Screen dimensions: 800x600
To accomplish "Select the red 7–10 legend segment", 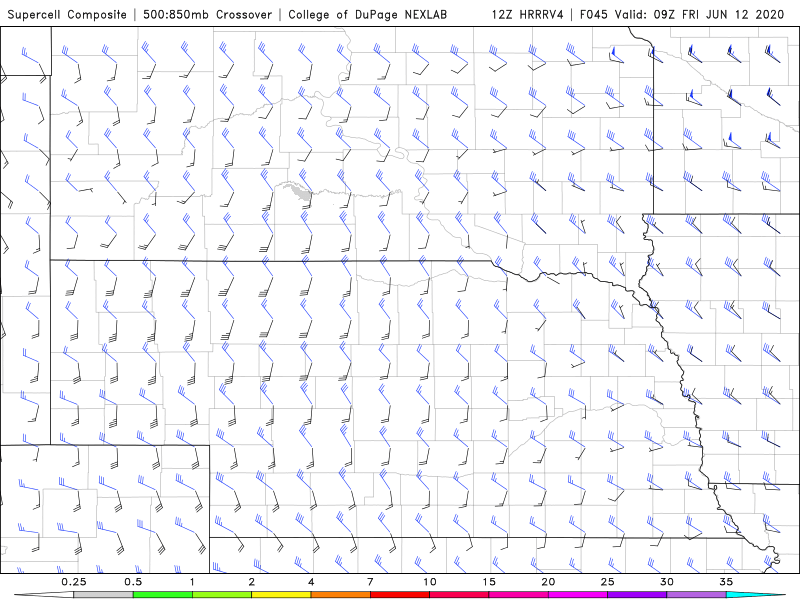I will [x=399, y=595].
